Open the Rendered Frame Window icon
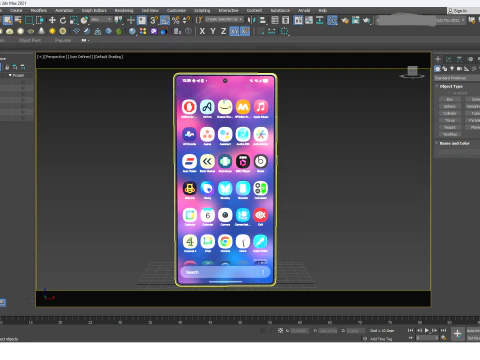Screen dimensions: 480x360 [356, 20]
